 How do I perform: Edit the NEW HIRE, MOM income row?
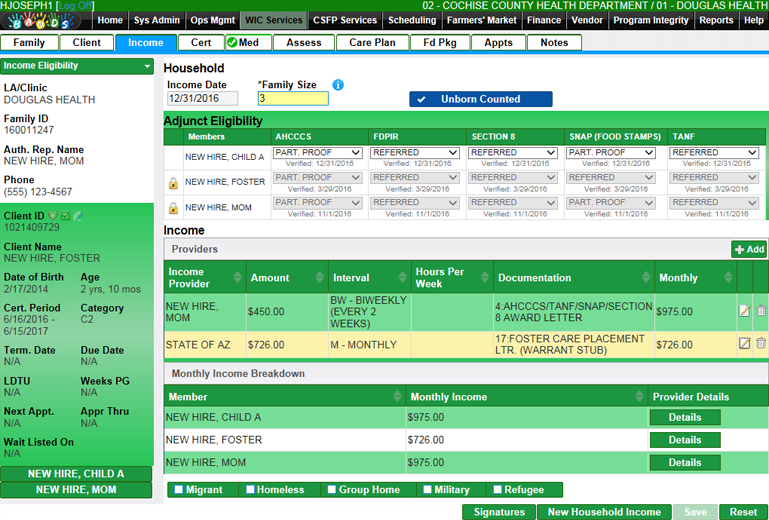coord(744,311)
